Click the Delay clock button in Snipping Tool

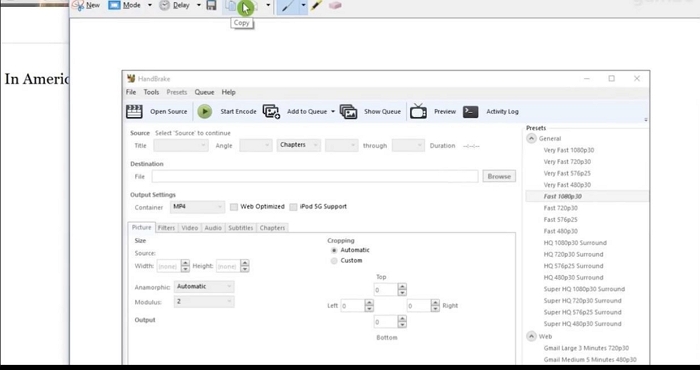pos(175,5)
